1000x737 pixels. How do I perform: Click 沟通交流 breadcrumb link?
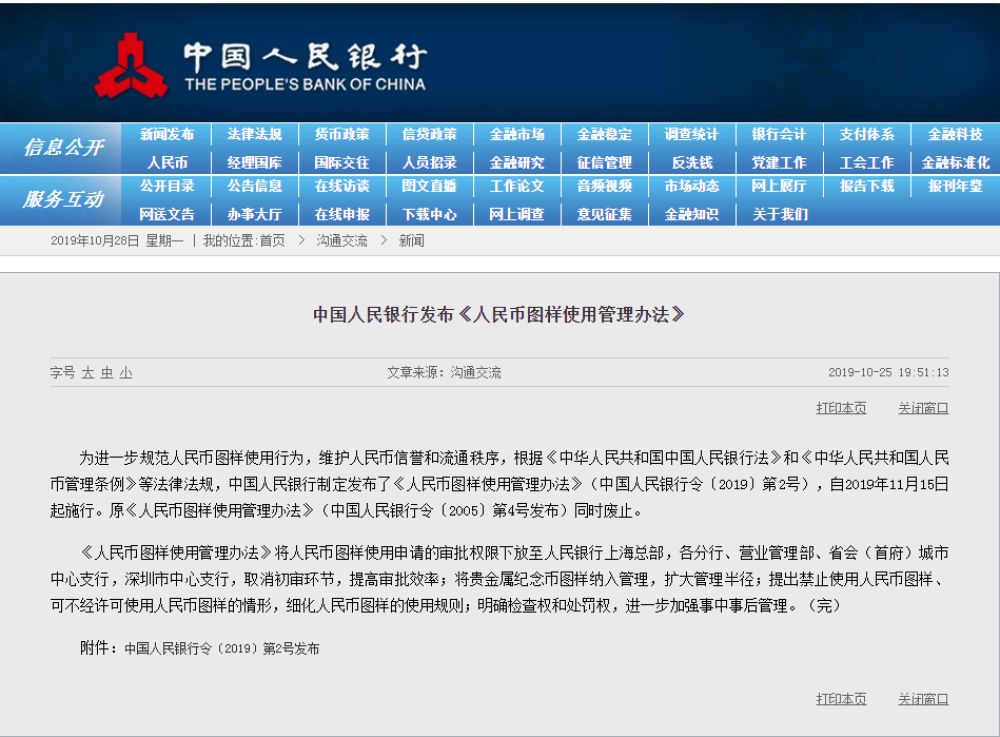[x=342, y=241]
